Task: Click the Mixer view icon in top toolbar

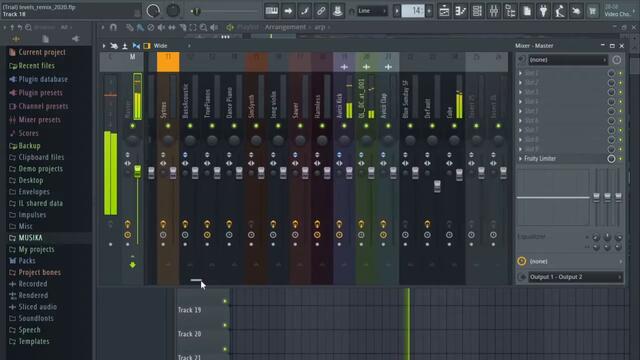Action: click(494, 11)
